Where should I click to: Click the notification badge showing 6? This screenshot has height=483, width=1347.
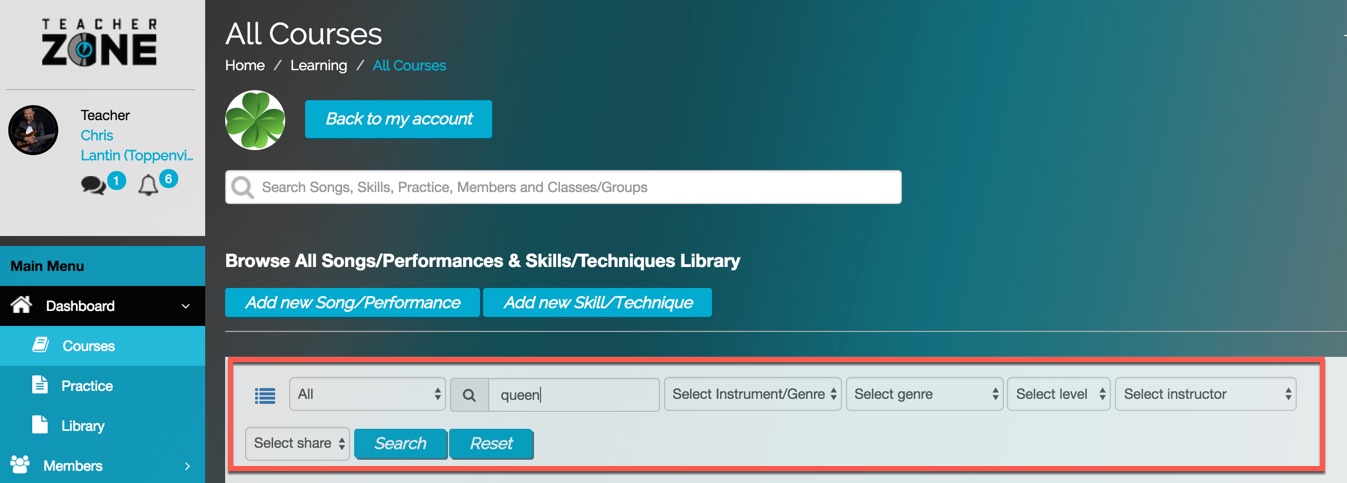tap(168, 179)
